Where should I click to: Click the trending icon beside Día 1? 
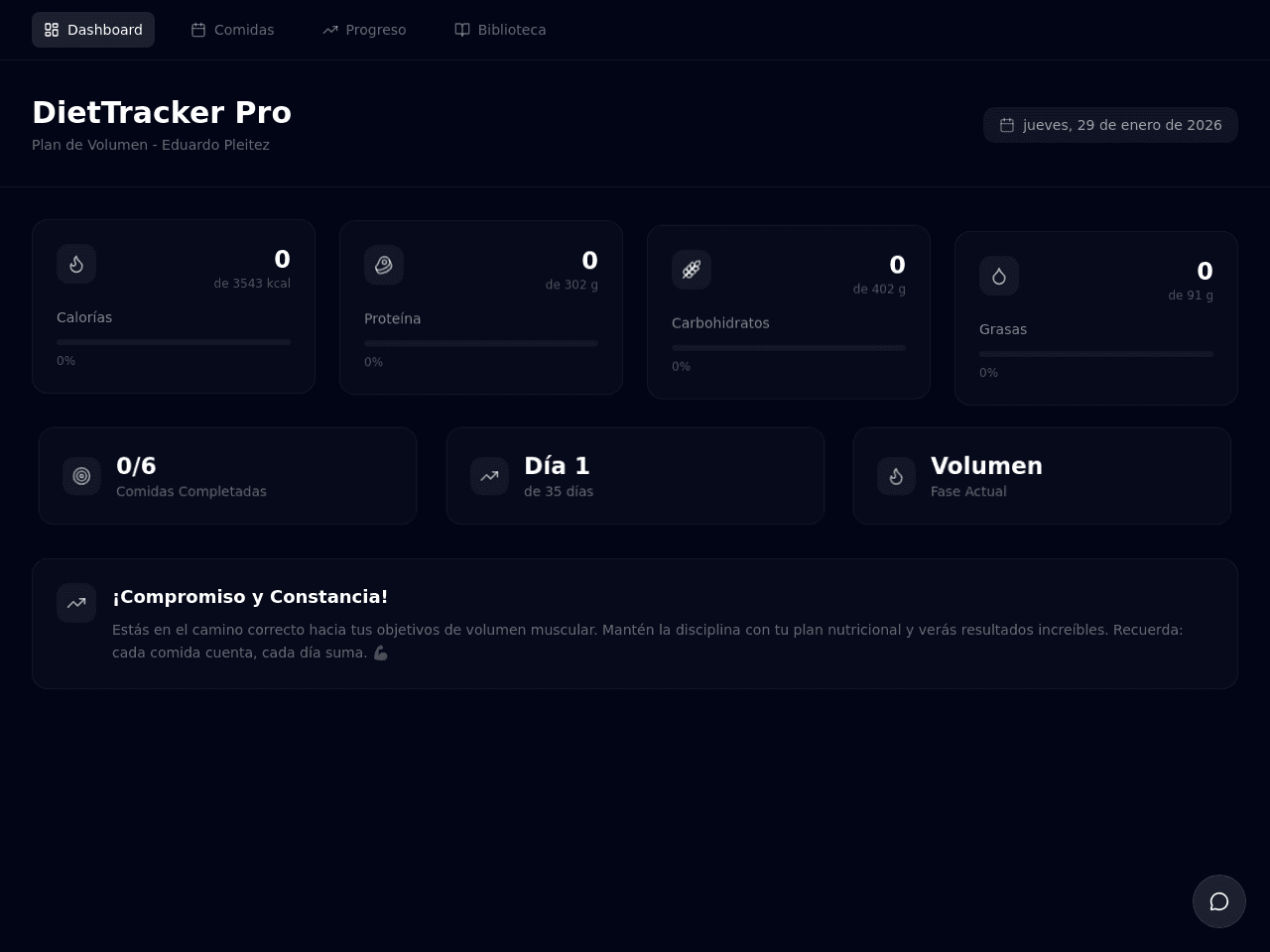tap(489, 476)
